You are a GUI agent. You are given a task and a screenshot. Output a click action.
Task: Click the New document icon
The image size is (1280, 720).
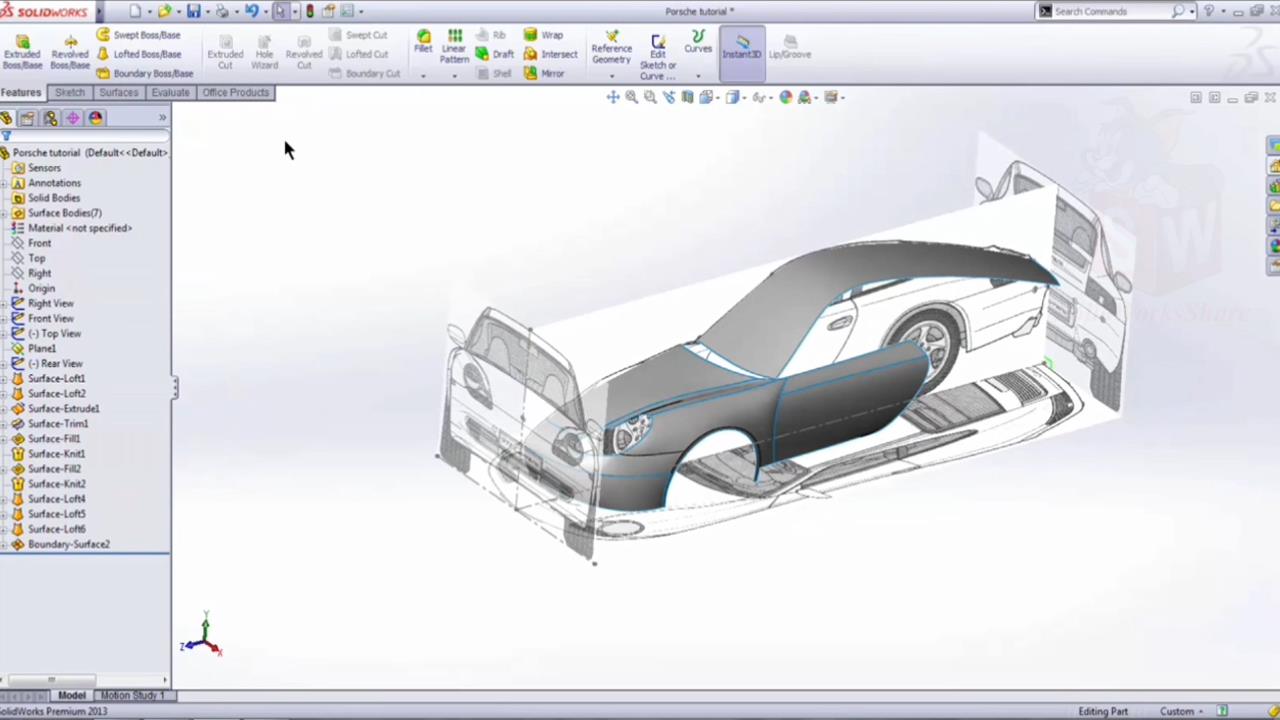135,11
